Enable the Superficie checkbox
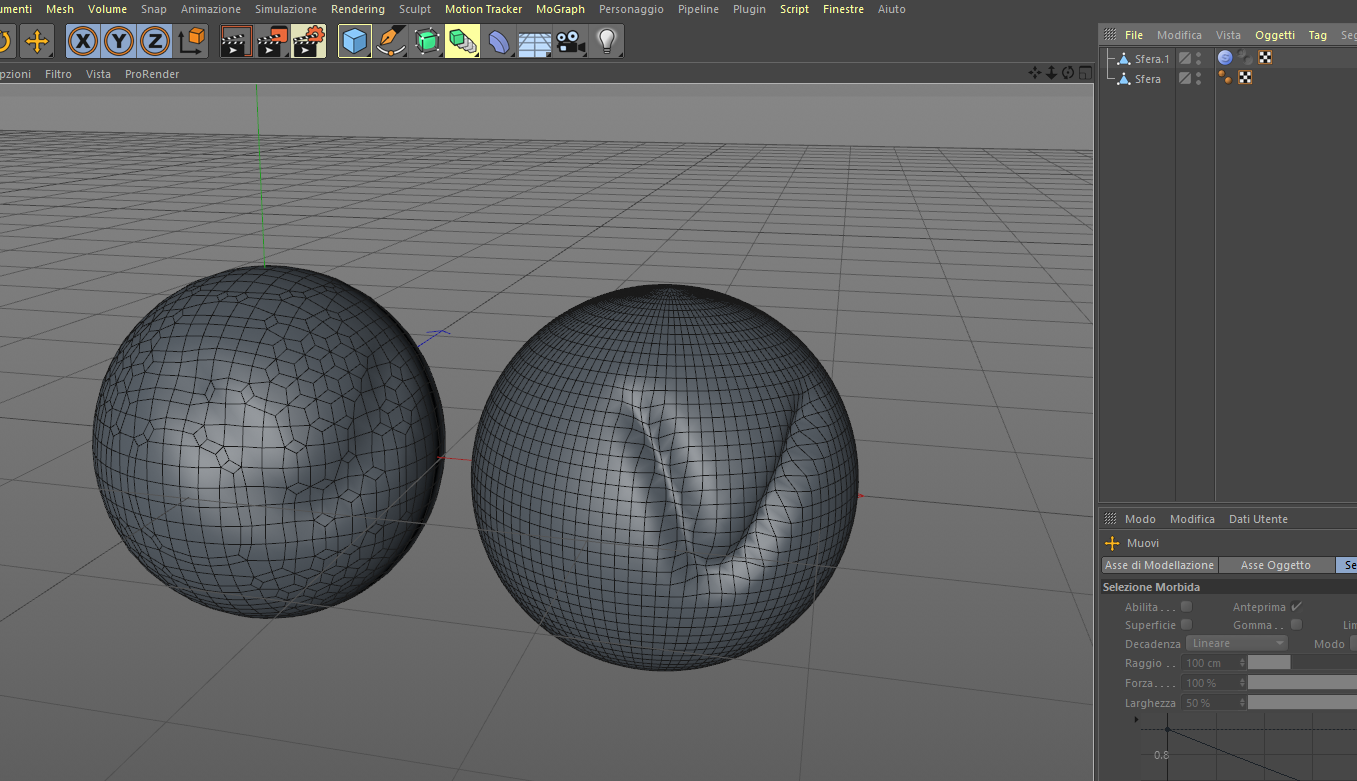The height and width of the screenshot is (781, 1357). click(x=1186, y=625)
